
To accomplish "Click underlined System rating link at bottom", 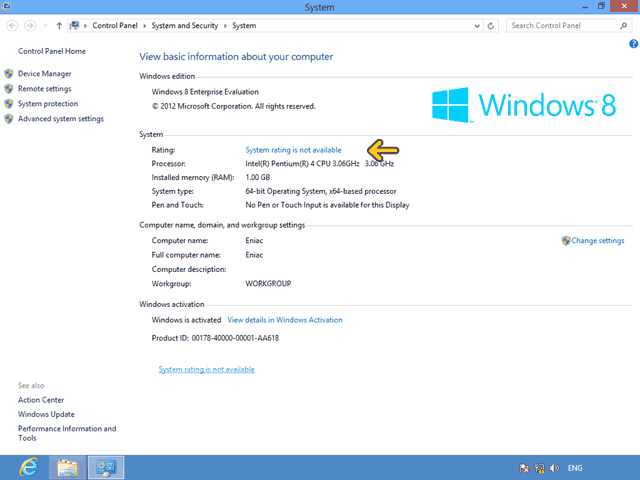I will (207, 369).
